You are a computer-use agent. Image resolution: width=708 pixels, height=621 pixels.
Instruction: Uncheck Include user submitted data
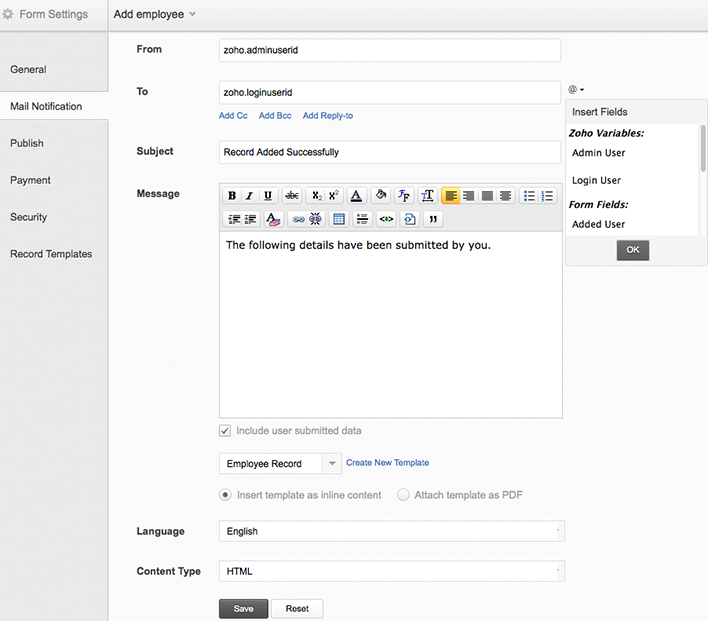click(225, 431)
